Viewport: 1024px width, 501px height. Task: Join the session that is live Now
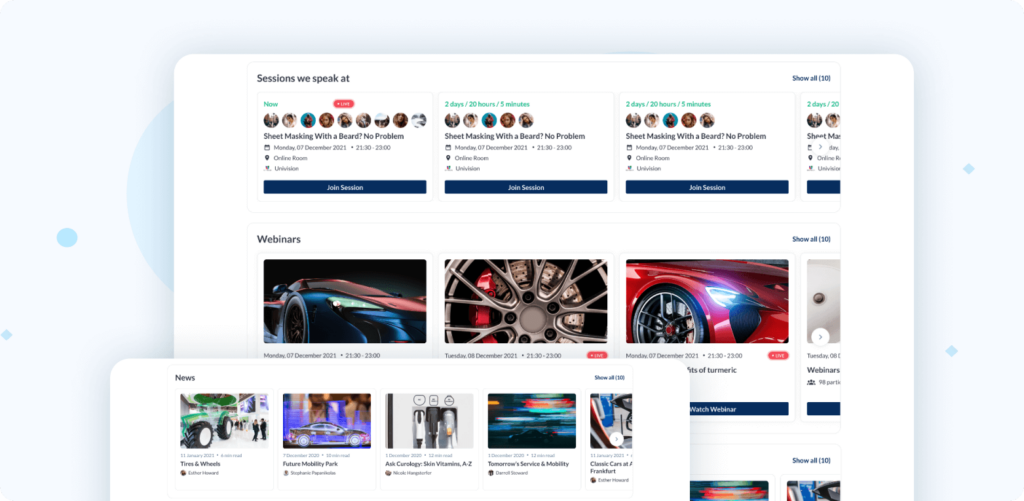345,187
